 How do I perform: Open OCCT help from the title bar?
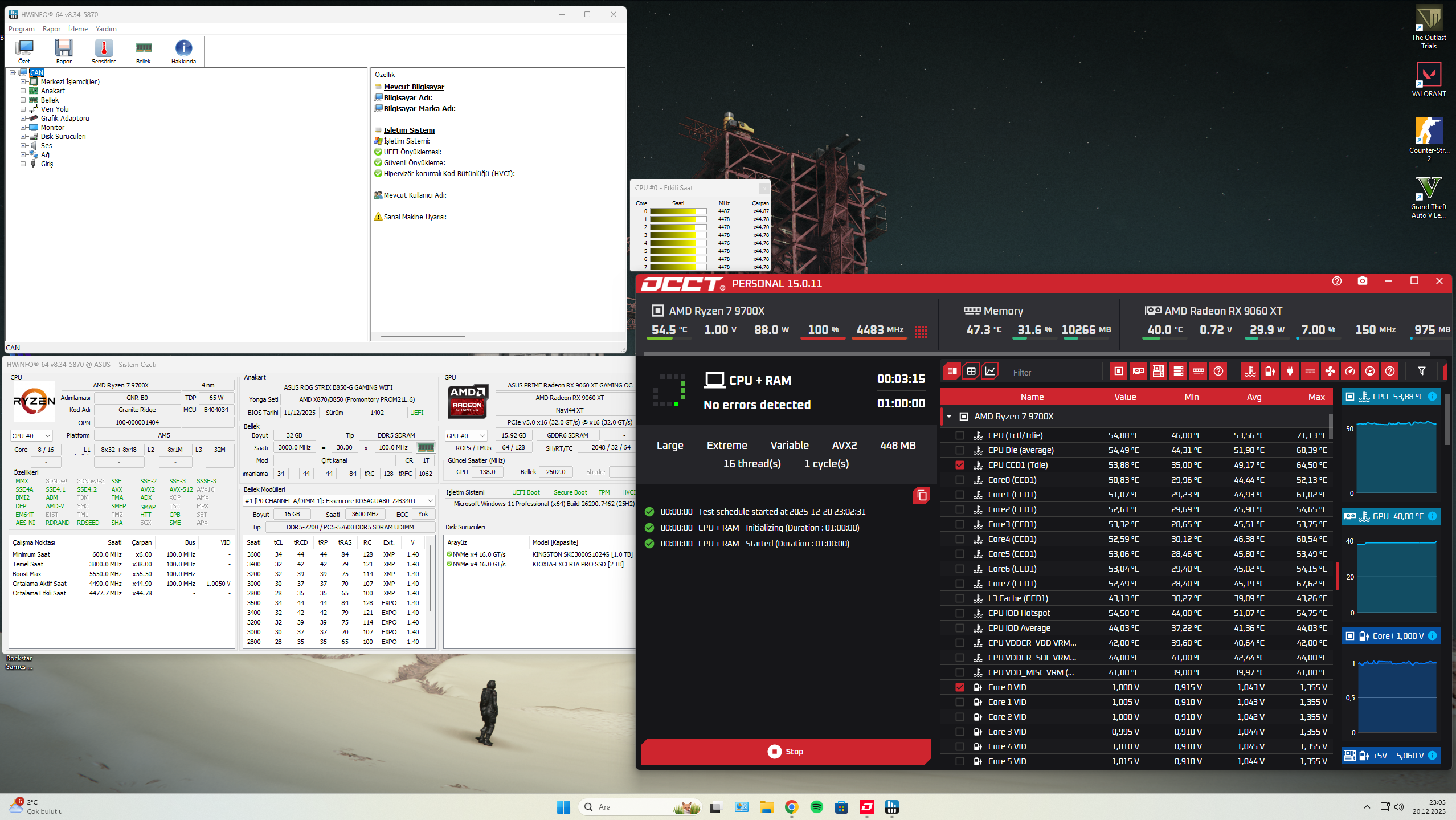tap(1337, 282)
